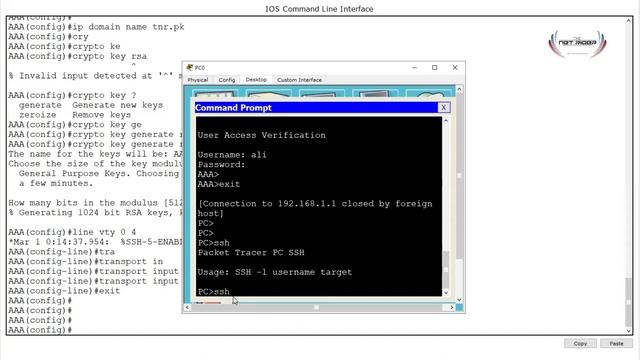Open the Physical tab in PC0 window
Viewport: 640px width, 360px height.
tap(198, 80)
